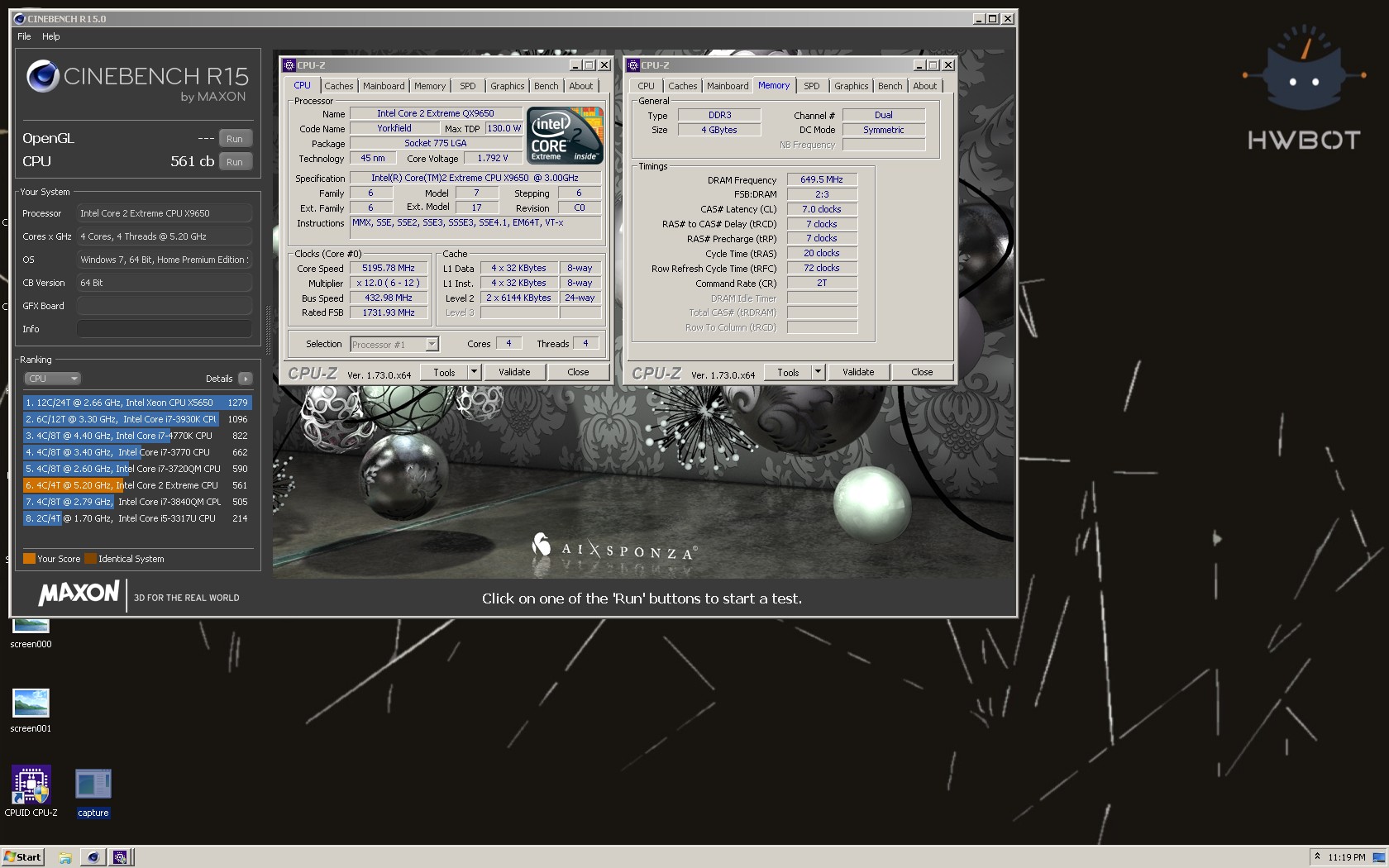Click the Info input field in Cinebench
The image size is (1389, 868).
[x=164, y=329]
